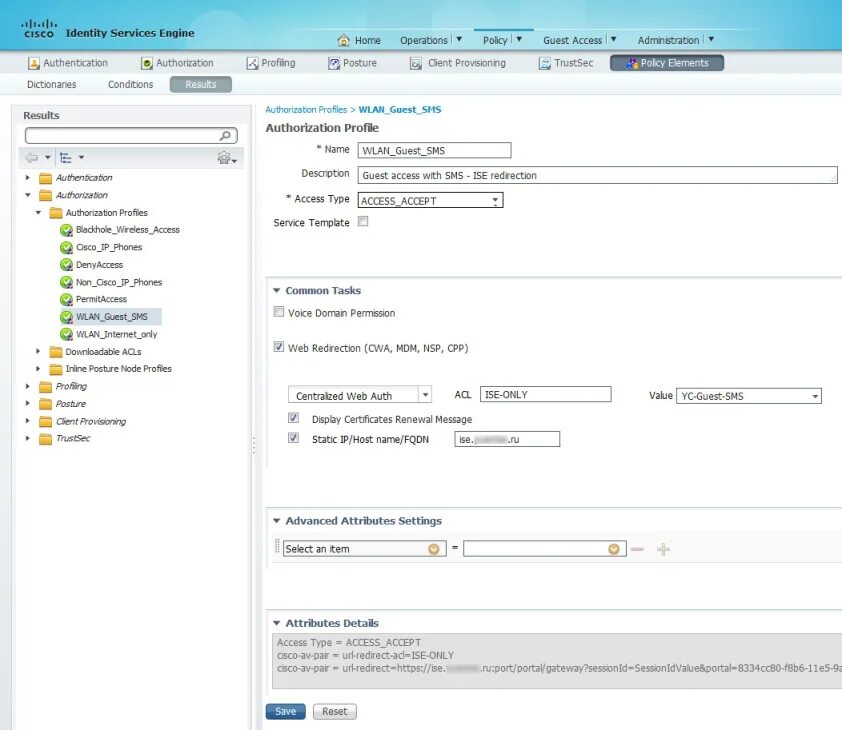
Task: Click the Static FQDN host name field
Action: tap(507, 439)
